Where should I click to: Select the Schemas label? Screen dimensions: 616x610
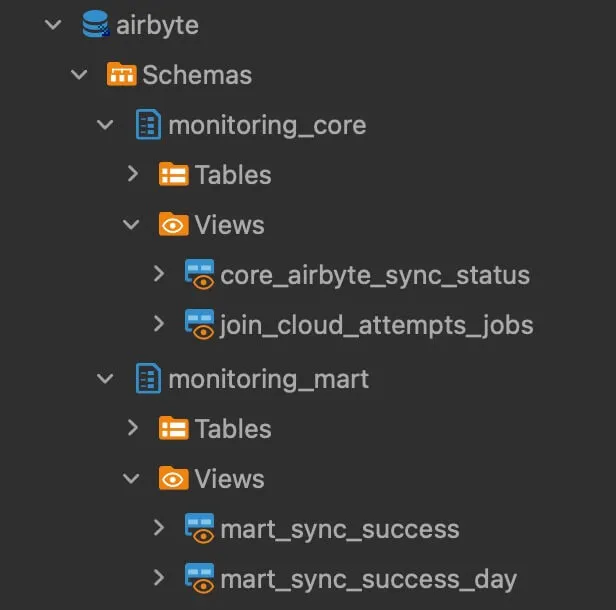click(x=197, y=75)
